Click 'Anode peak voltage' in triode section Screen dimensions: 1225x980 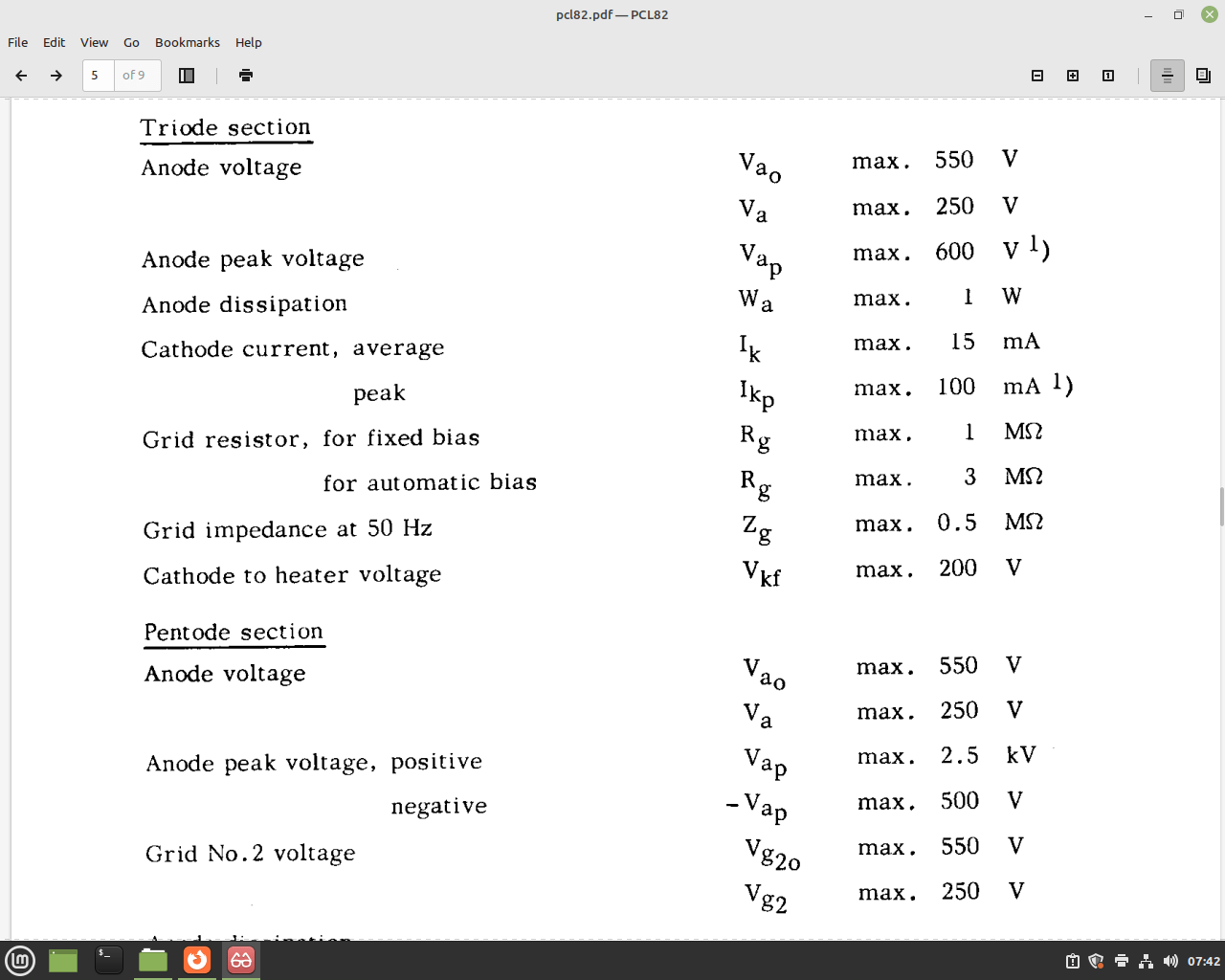click(x=253, y=259)
